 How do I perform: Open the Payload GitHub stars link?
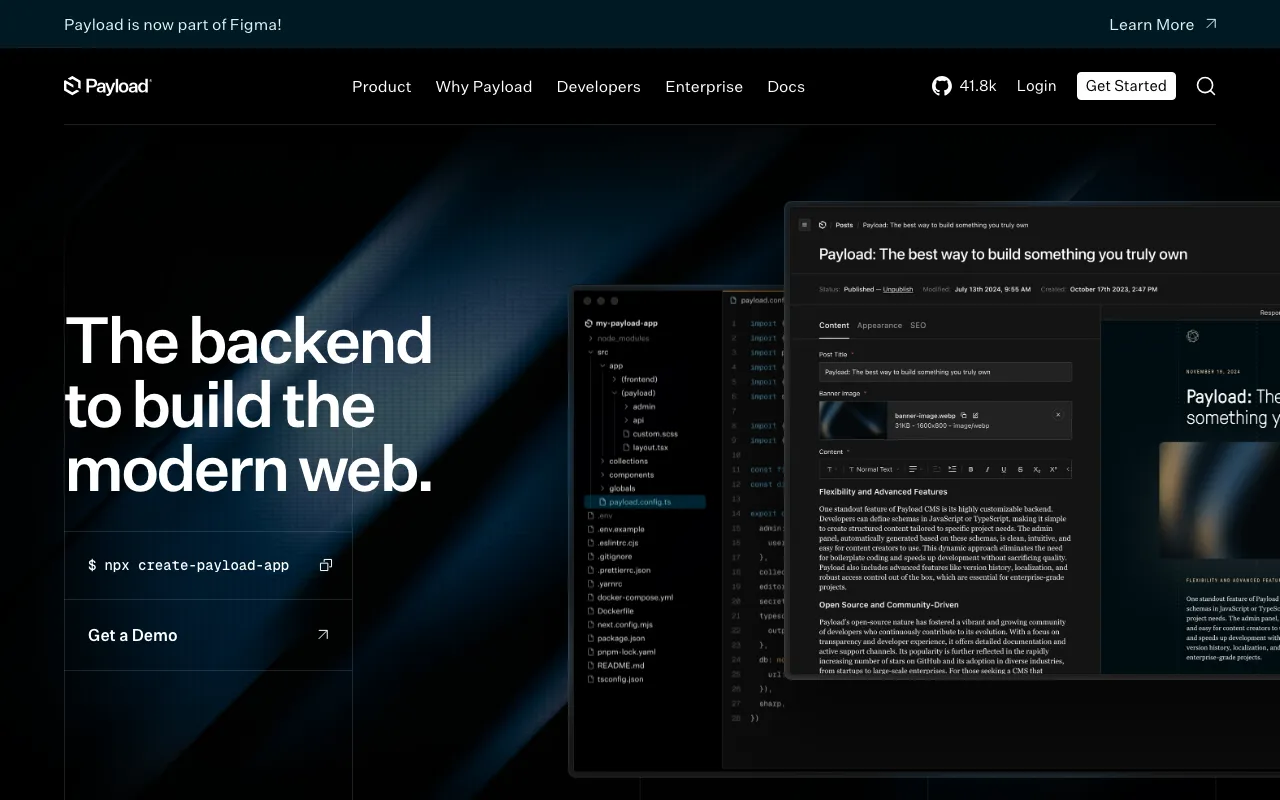pos(963,86)
